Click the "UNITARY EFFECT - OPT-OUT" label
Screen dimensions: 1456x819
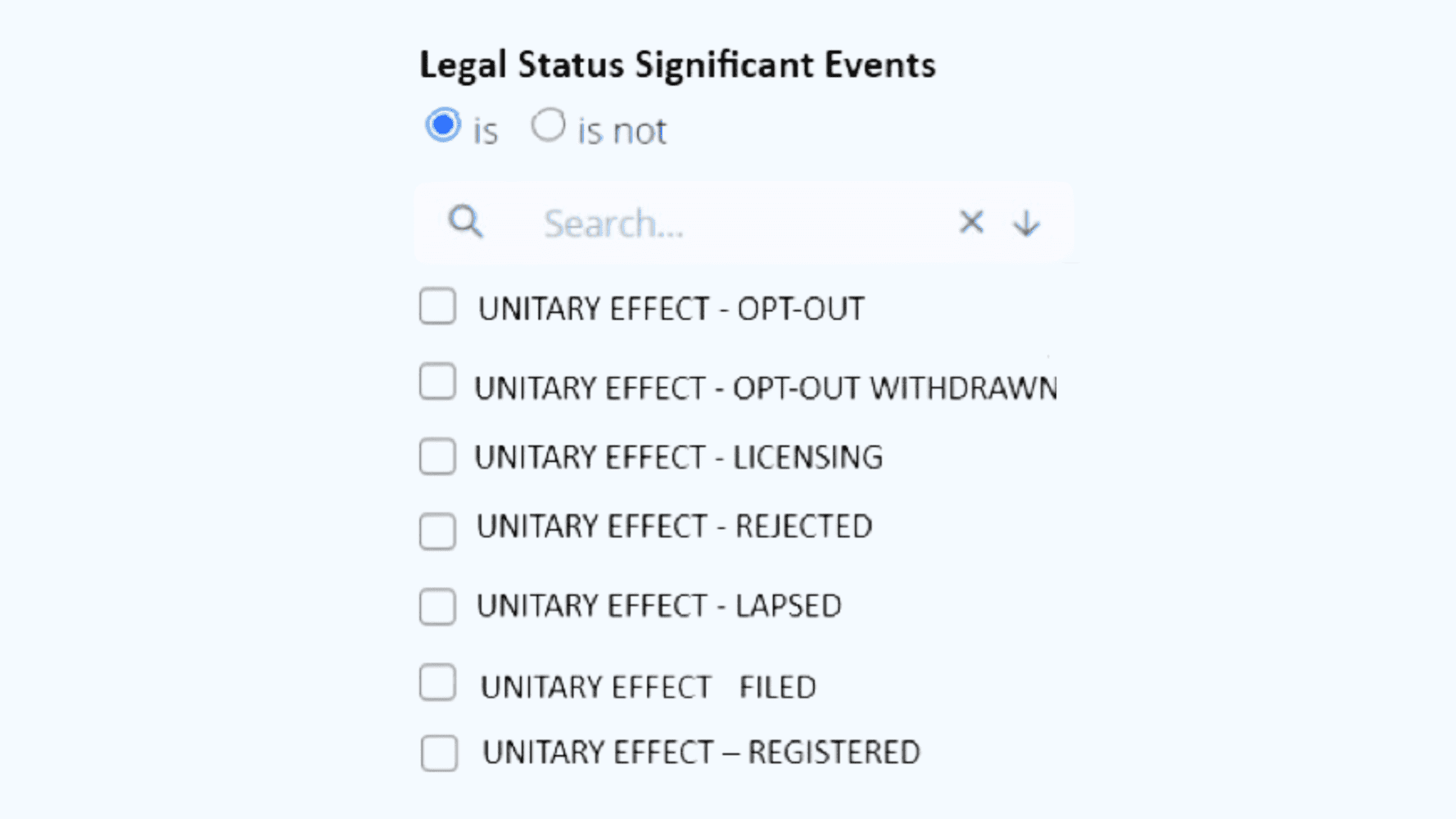671,309
